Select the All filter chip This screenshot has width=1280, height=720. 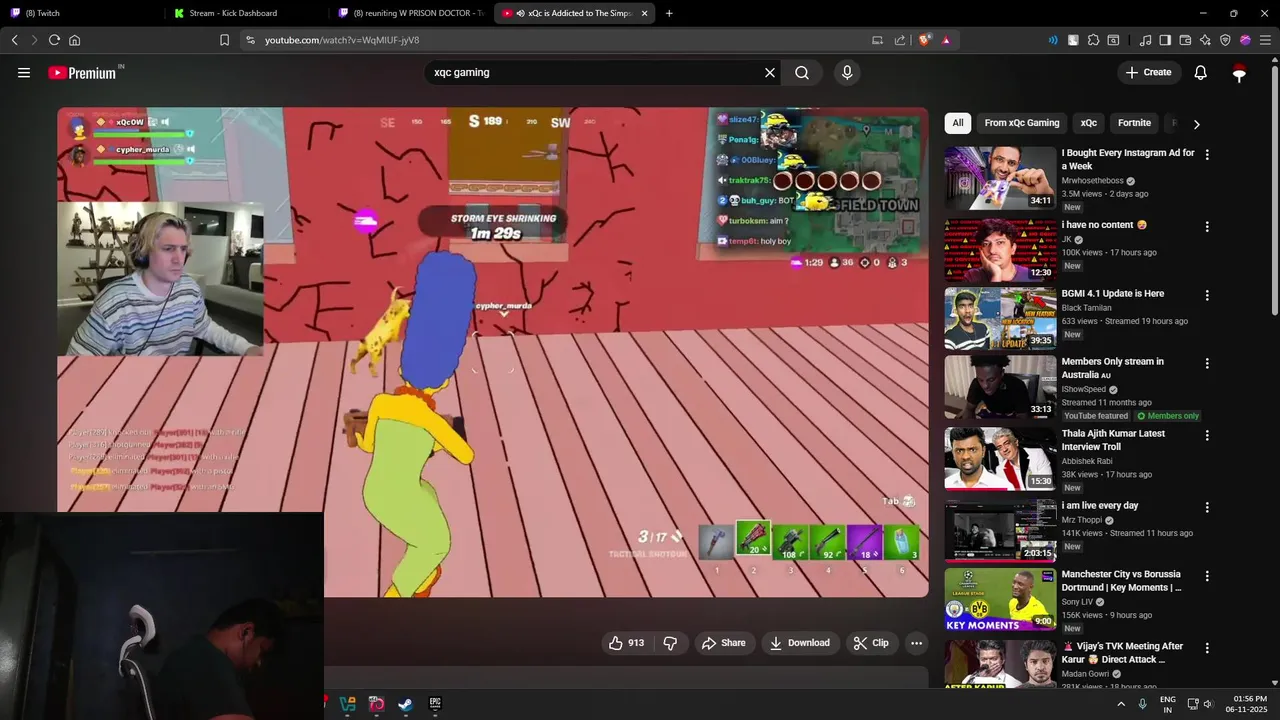pyautogui.click(x=957, y=123)
